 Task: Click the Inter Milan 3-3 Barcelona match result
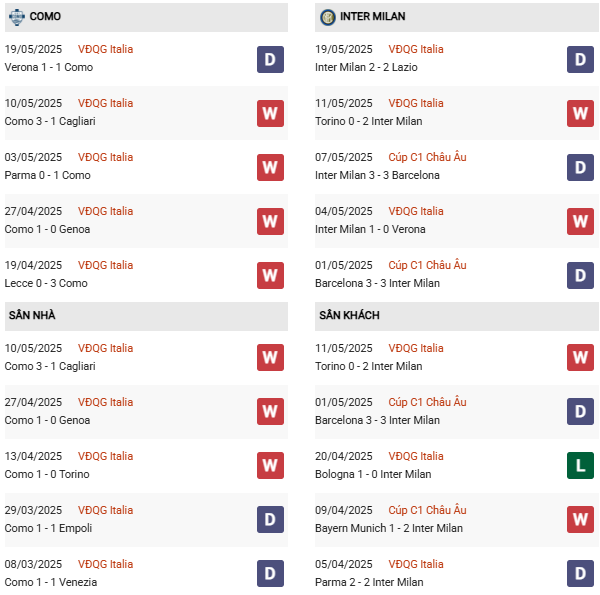point(377,175)
